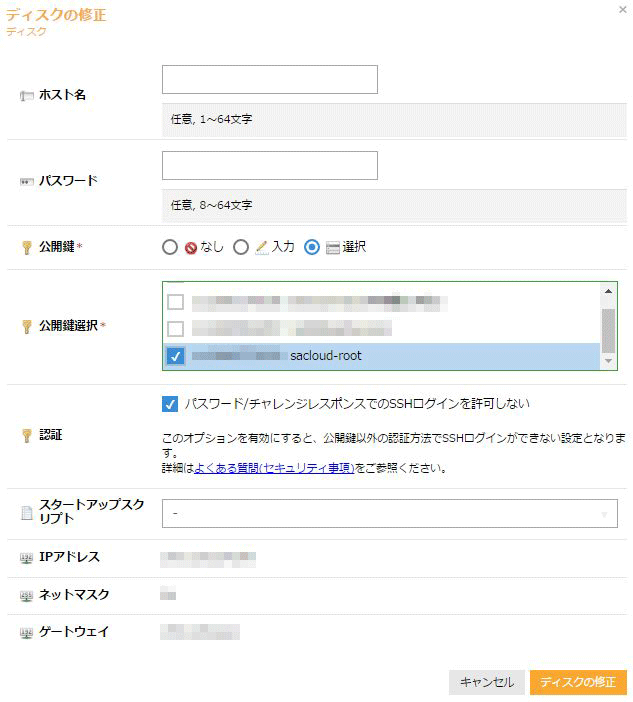Select the 入力 public key radio option

click(x=241, y=247)
